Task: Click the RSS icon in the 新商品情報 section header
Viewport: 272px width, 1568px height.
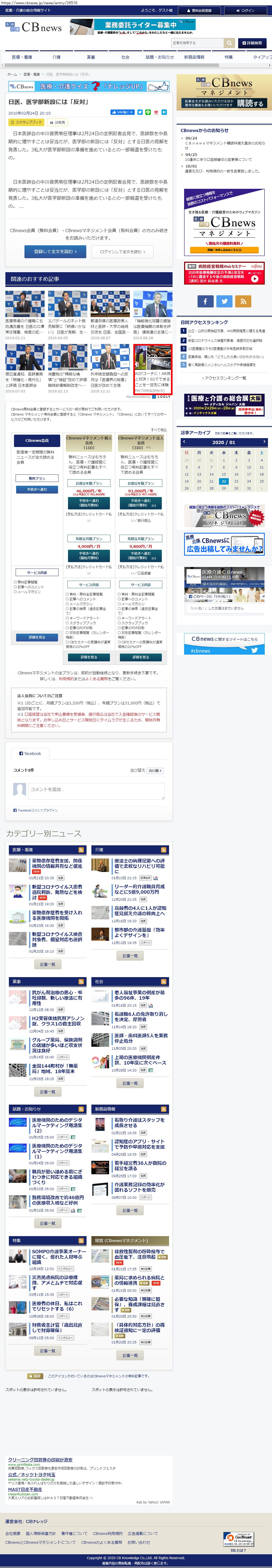Action: pyautogui.click(x=163, y=1109)
